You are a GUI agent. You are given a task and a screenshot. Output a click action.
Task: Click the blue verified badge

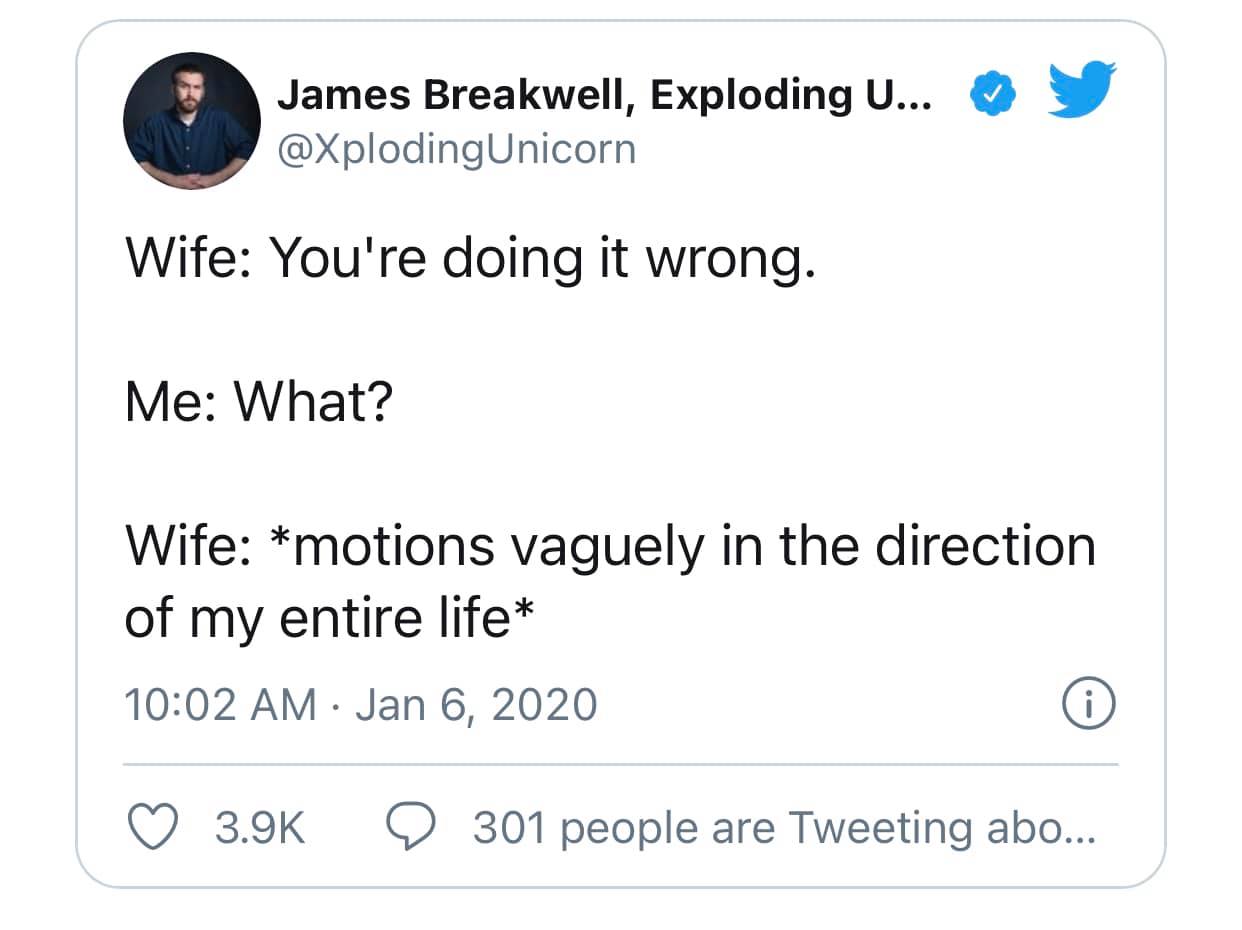click(x=992, y=97)
